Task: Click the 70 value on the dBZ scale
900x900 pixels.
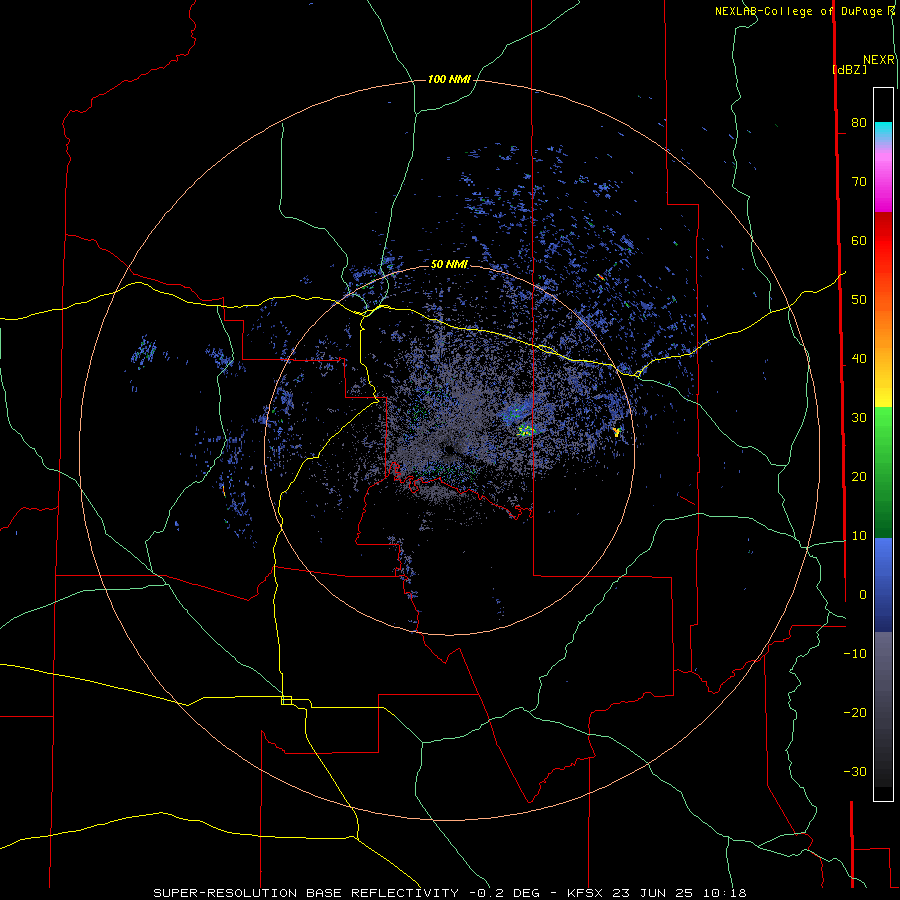Action: pos(859,182)
